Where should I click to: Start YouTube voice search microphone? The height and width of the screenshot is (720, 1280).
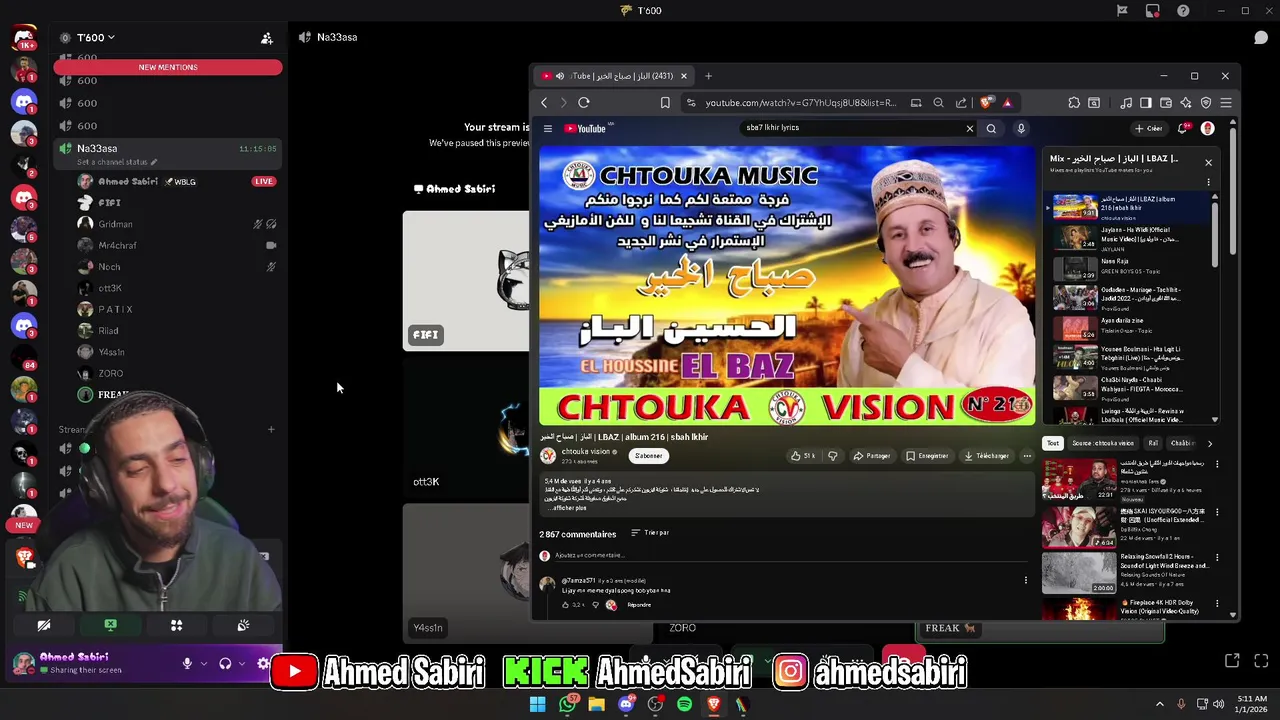click(1021, 128)
